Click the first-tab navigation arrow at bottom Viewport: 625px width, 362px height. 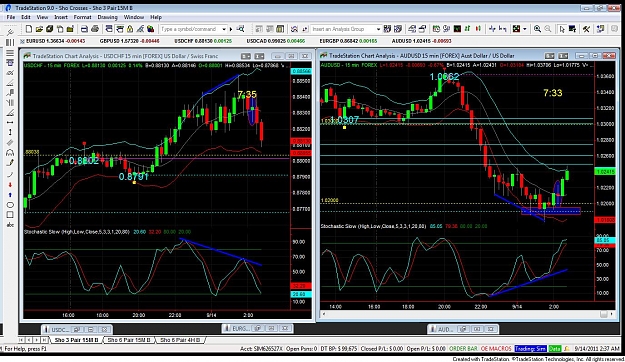(22, 340)
